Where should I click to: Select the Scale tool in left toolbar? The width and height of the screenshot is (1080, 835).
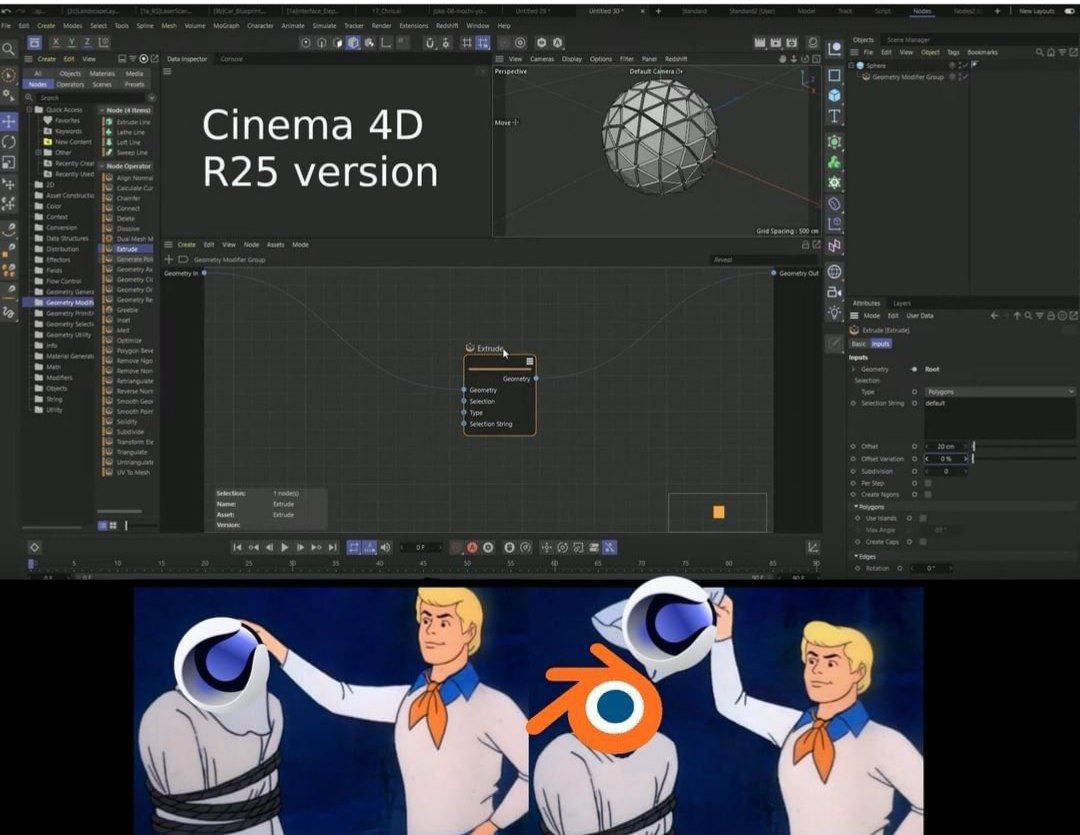(8, 163)
